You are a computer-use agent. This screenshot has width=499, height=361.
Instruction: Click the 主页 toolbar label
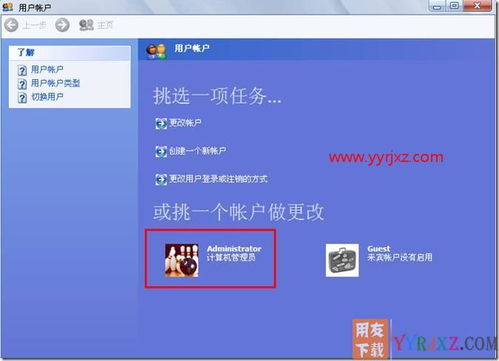105,25
